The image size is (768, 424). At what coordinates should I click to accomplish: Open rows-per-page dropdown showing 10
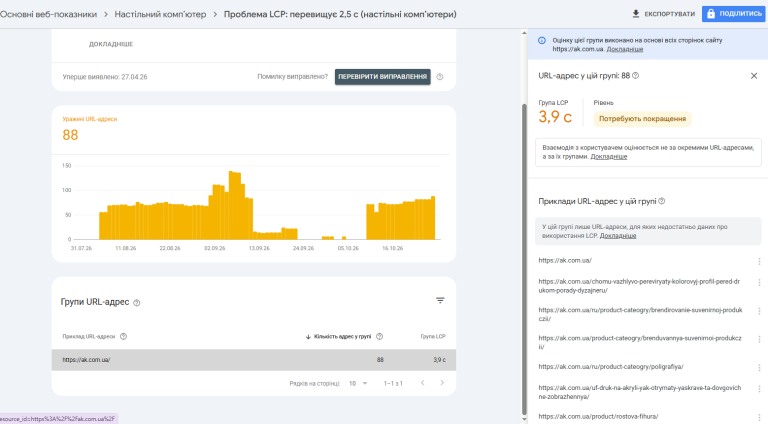[x=358, y=383]
